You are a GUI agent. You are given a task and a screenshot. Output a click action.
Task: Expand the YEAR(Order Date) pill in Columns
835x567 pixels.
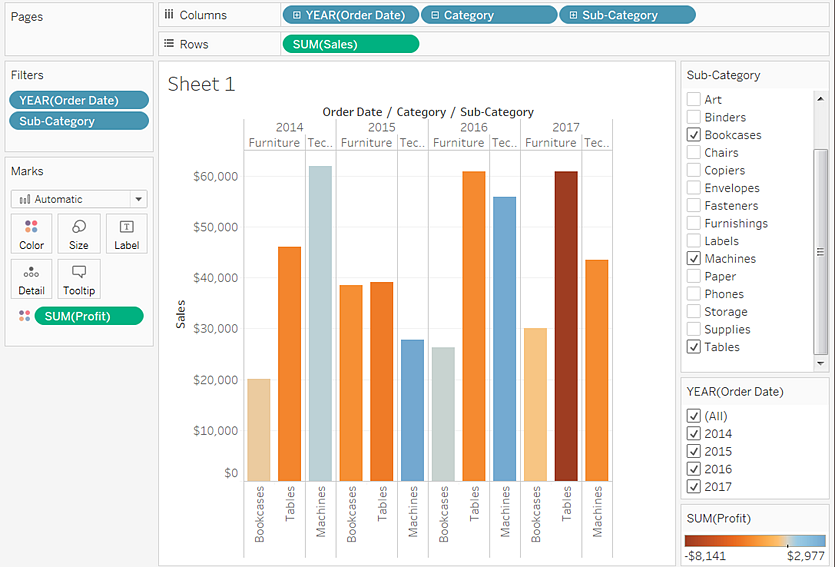click(297, 15)
